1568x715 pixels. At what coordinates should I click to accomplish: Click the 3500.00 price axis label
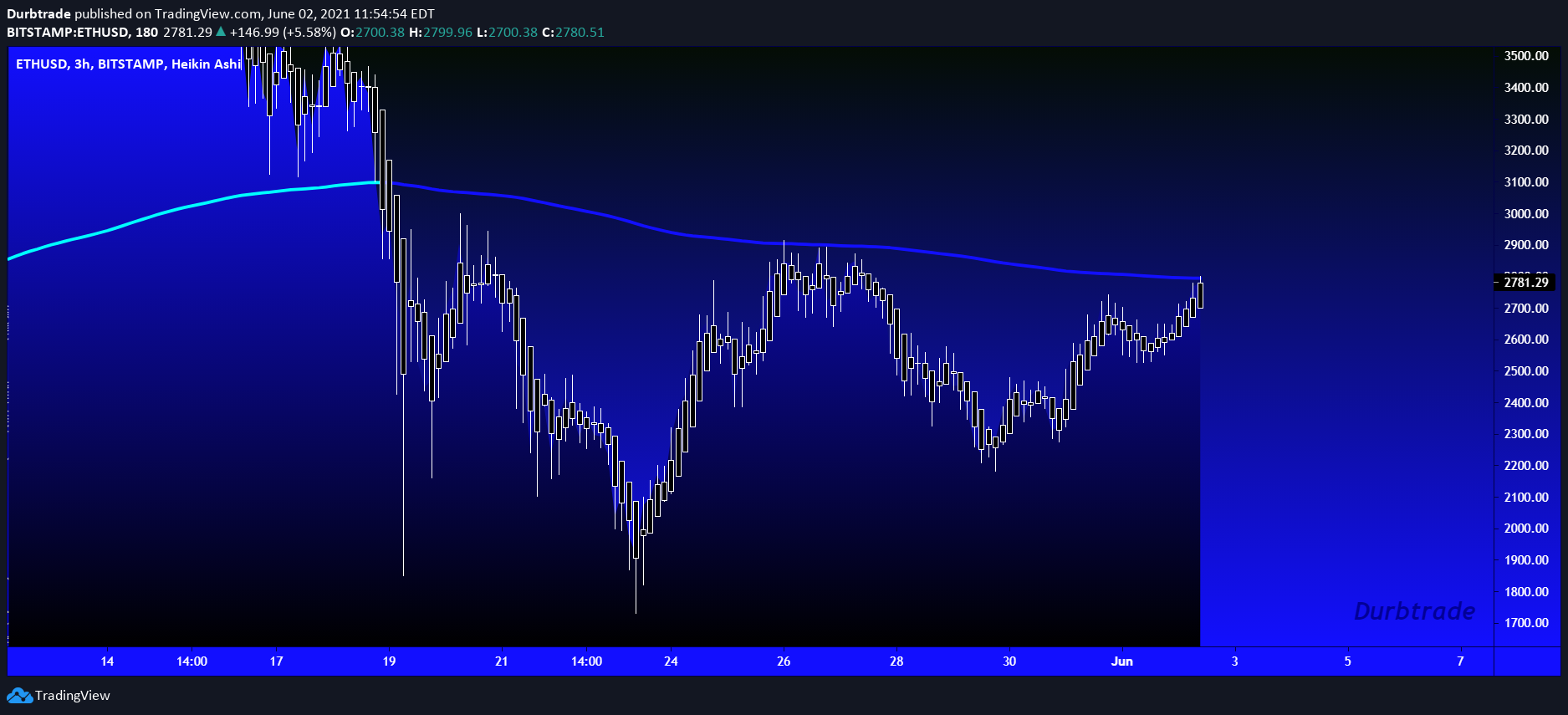pyautogui.click(x=1526, y=56)
